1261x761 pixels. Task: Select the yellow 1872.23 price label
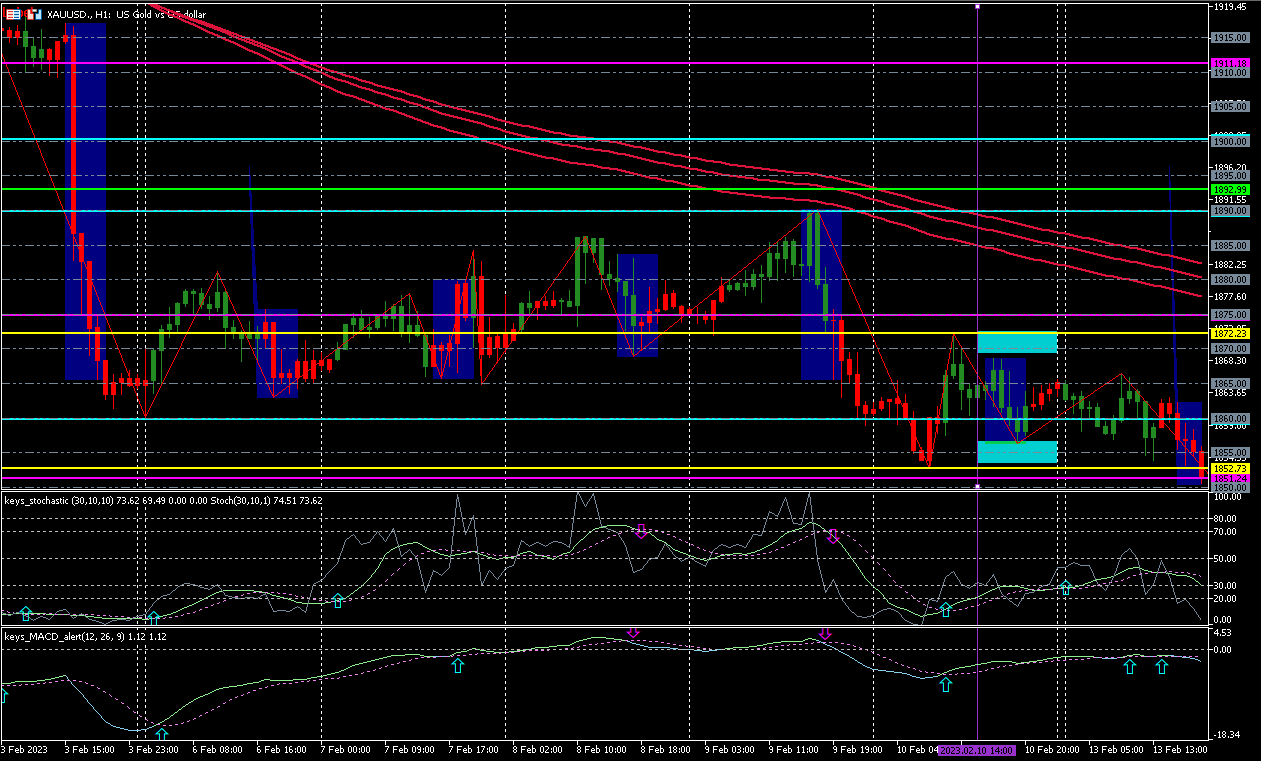(1229, 332)
